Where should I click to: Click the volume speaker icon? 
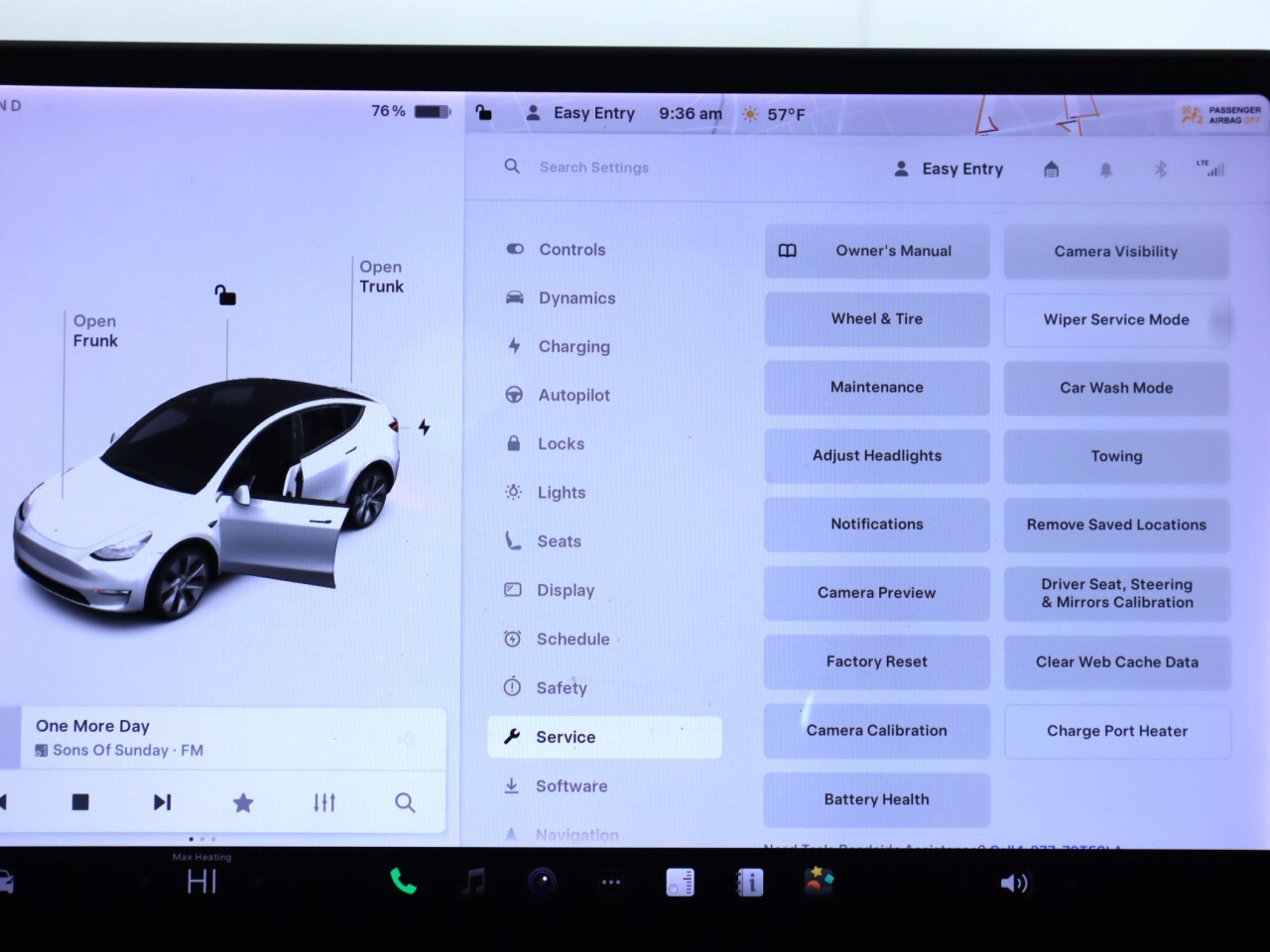[1013, 883]
